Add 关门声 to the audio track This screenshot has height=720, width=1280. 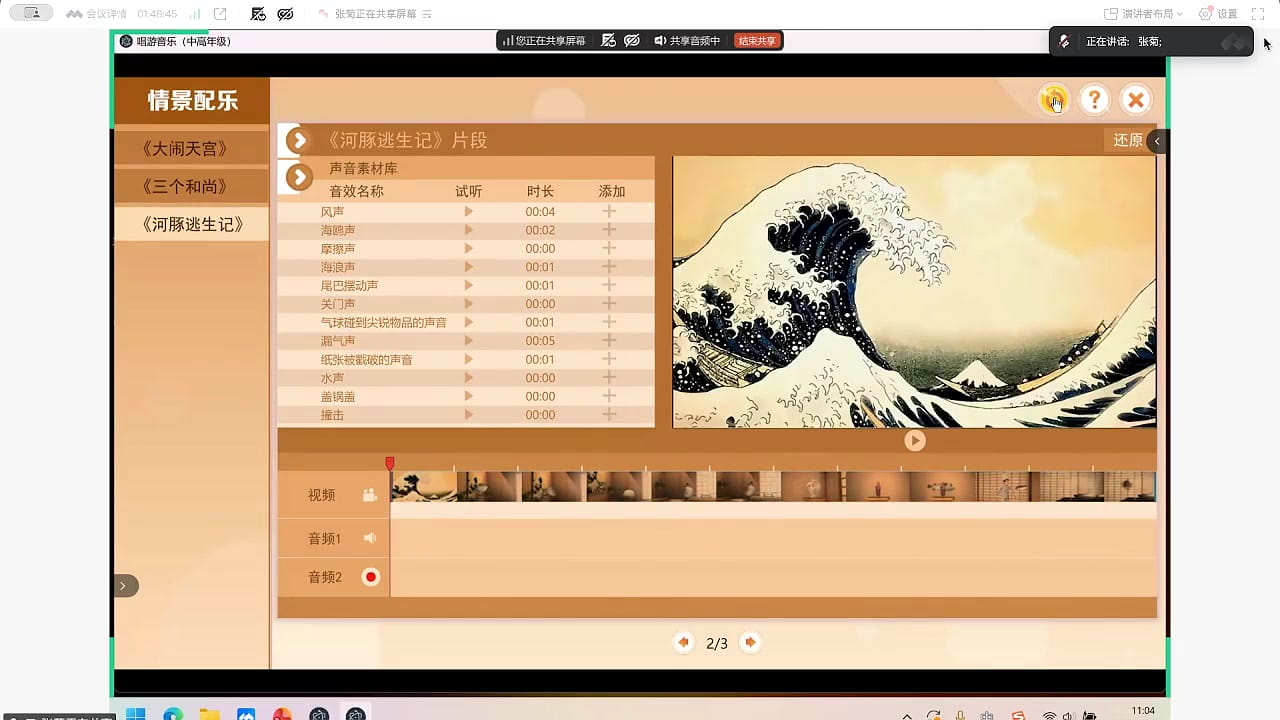coord(609,304)
